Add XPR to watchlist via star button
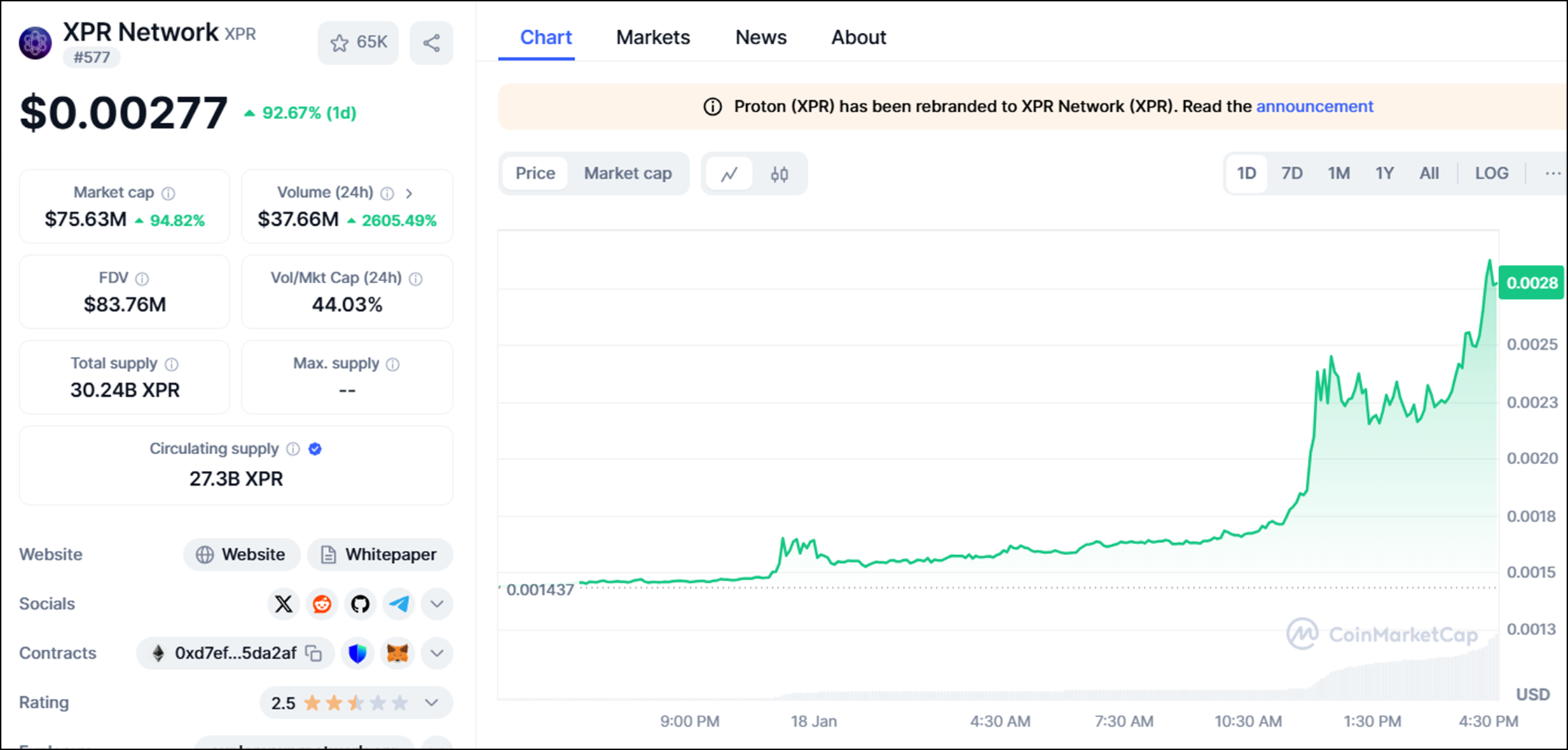 tap(358, 43)
